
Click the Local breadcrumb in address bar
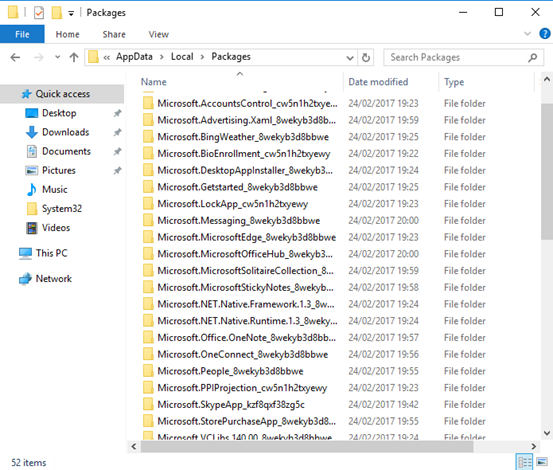(x=182, y=57)
